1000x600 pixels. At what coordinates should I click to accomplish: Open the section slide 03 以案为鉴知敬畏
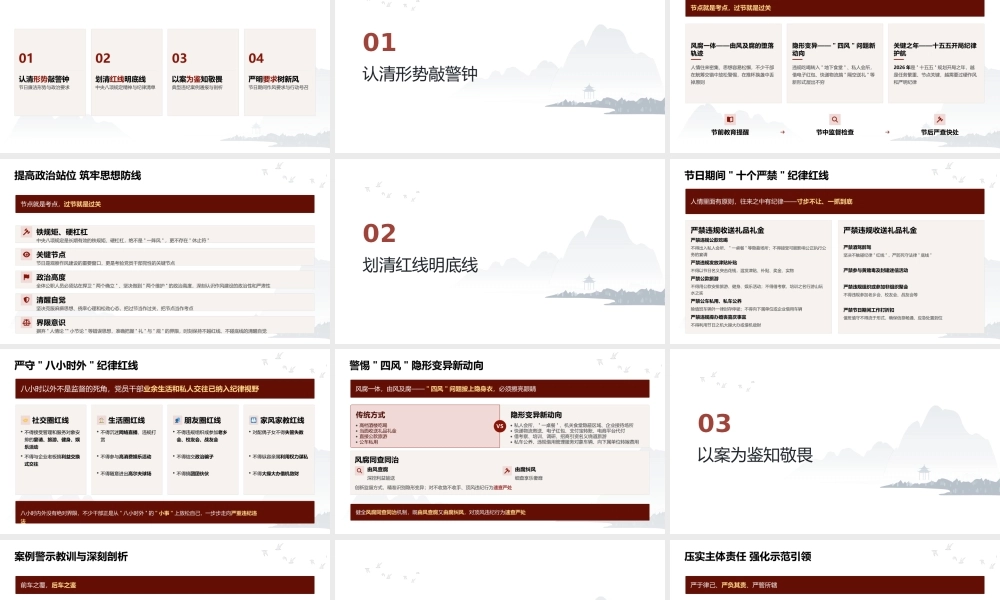[835, 441]
